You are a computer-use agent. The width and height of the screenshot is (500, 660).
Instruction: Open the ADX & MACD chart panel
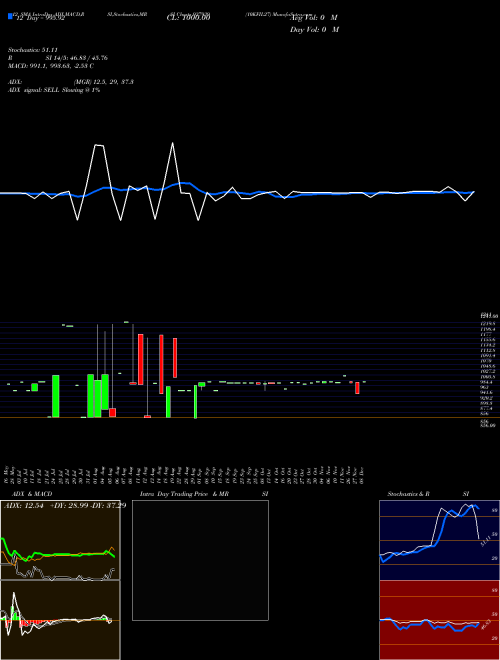pos(60,540)
